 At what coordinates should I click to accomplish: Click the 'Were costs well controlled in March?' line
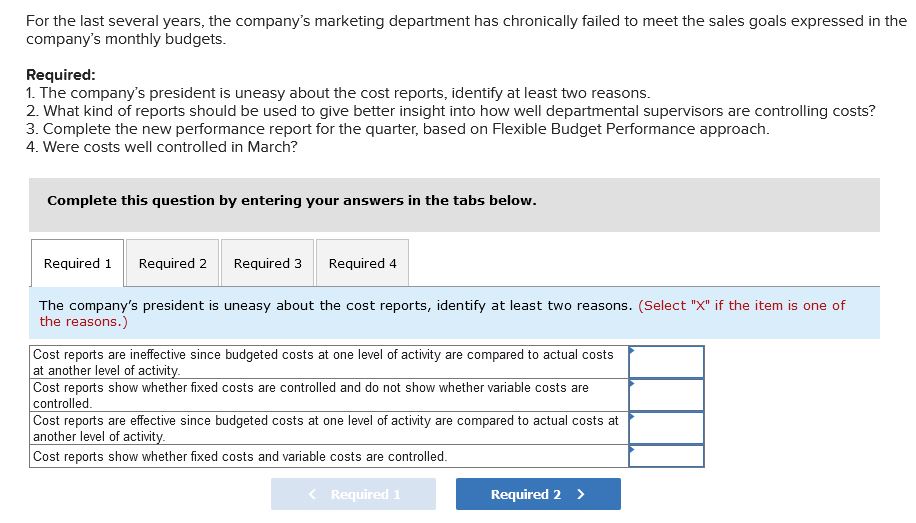tap(161, 147)
